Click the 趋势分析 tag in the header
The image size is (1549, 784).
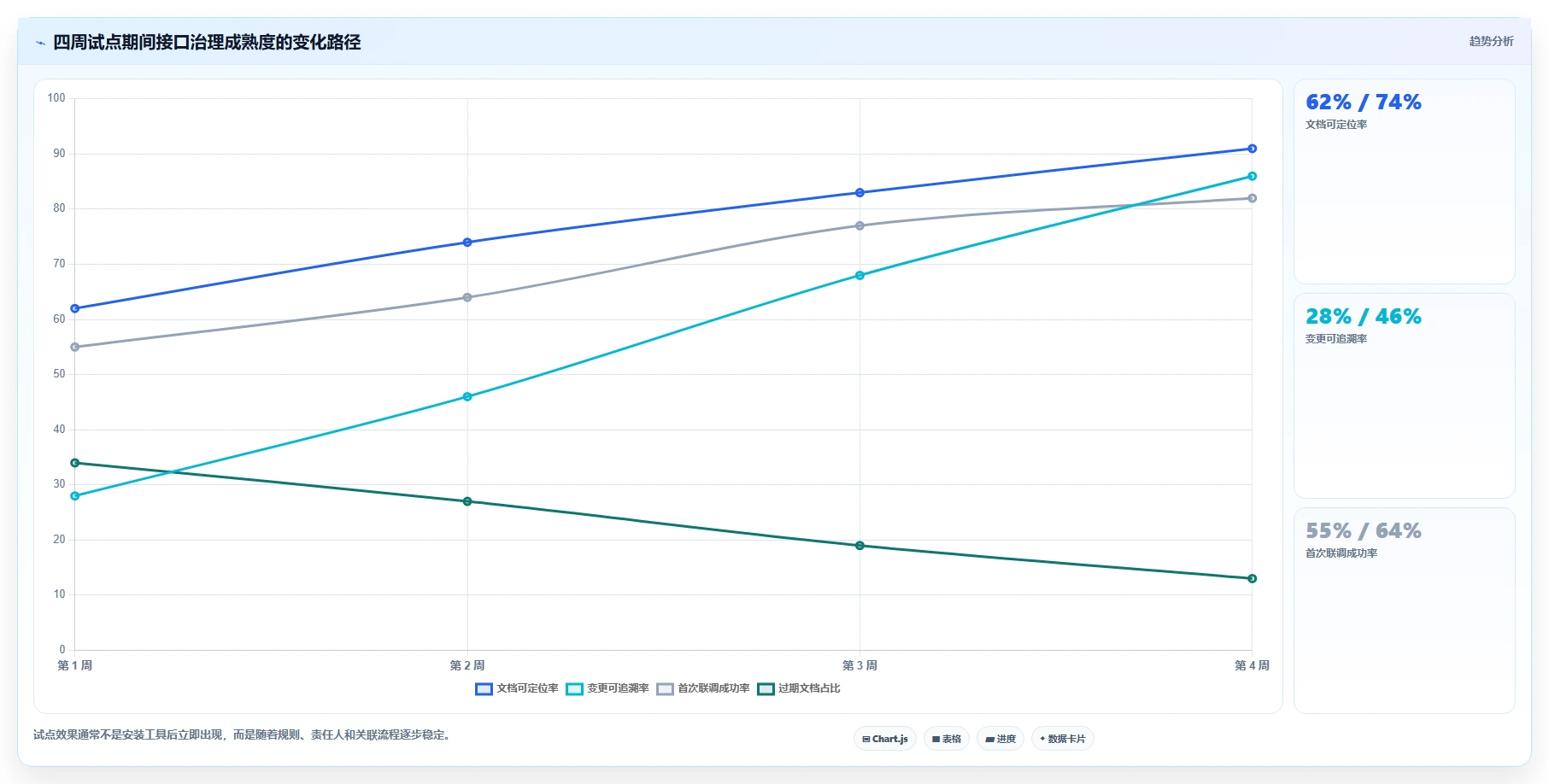[x=1492, y=41]
